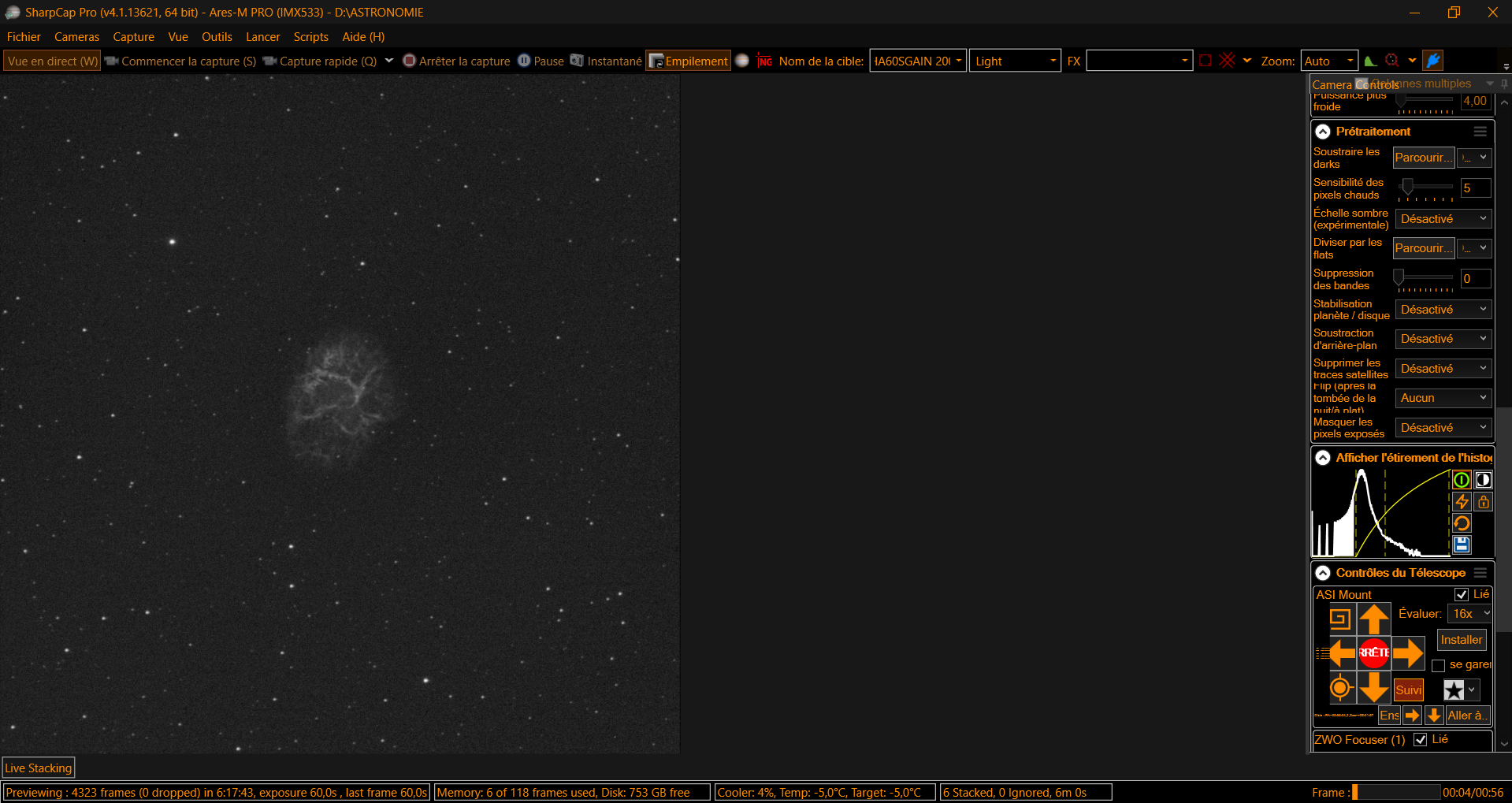Screen dimensions: 1512x803
Task: Collapse the Prétraitement section
Action: click(x=1323, y=132)
